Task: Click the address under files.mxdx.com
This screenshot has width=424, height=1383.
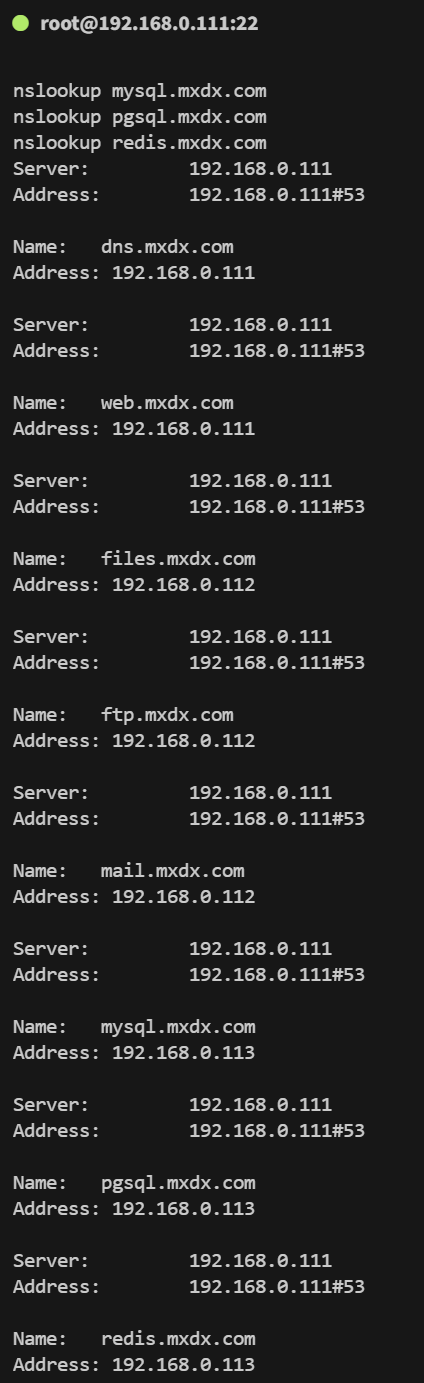Action: 134,585
